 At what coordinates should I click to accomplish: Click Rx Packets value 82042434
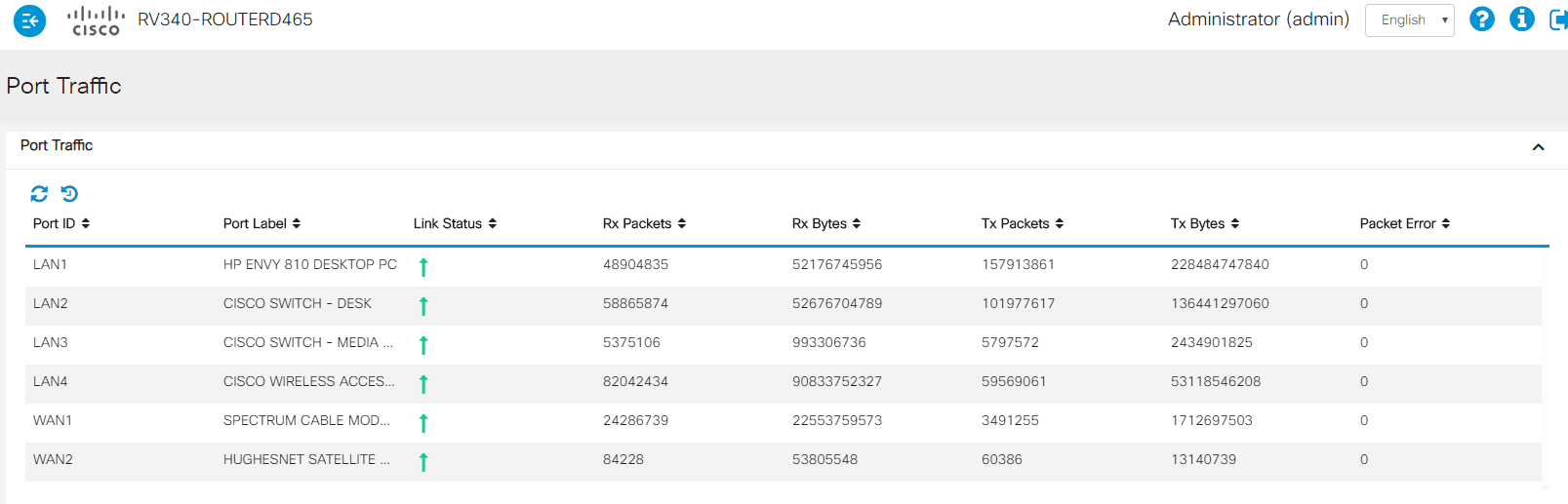[x=635, y=381]
